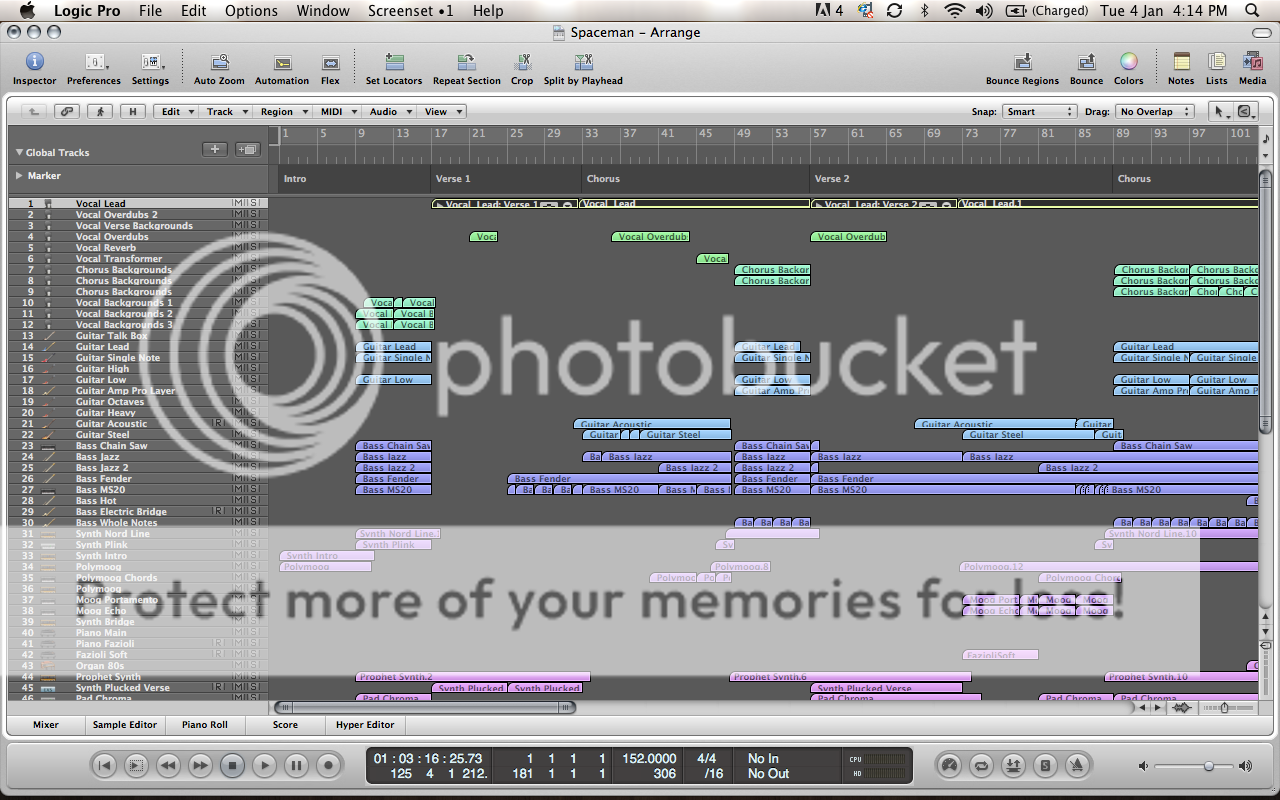Open the Piano Roll tab
The image size is (1280, 800).
[x=205, y=725]
